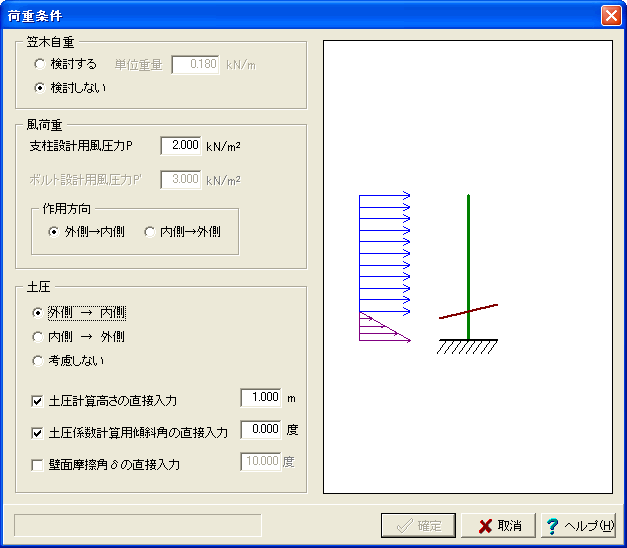Click the green post in the diagram
The image size is (627, 548).
click(468, 267)
